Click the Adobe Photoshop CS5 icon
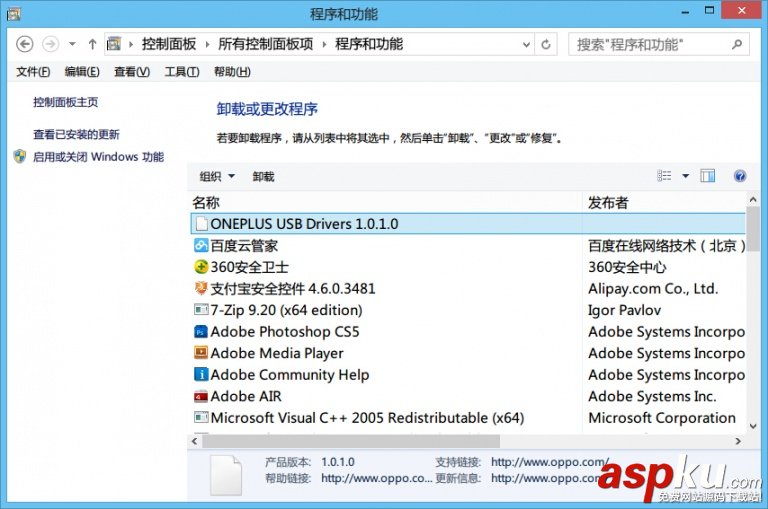The image size is (768, 509). pyautogui.click(x=201, y=332)
